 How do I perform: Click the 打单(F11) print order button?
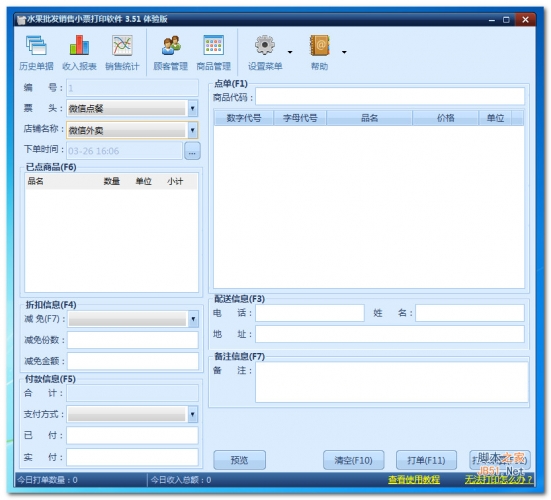(x=426, y=460)
